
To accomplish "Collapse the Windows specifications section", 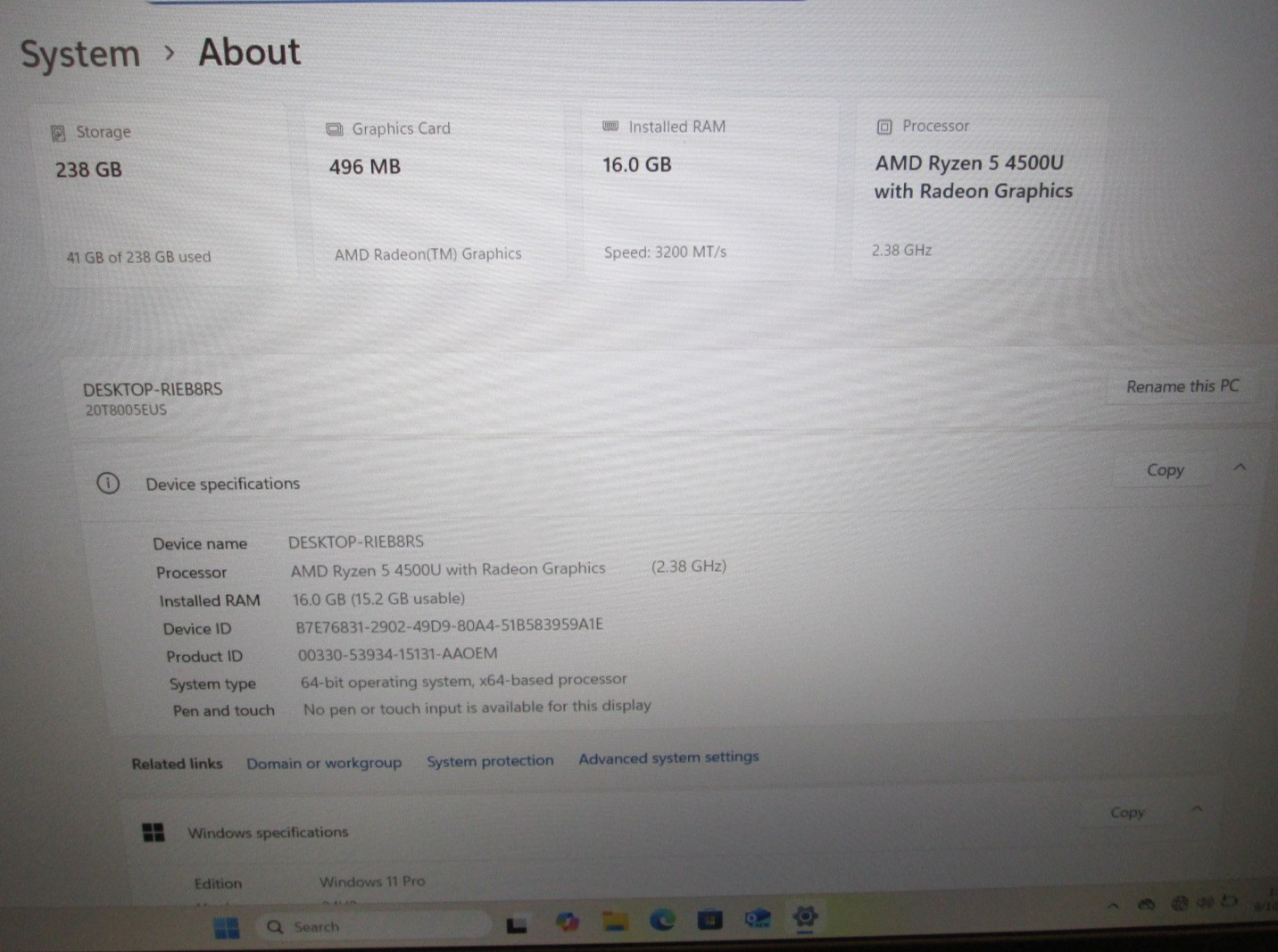I will point(1197,809).
